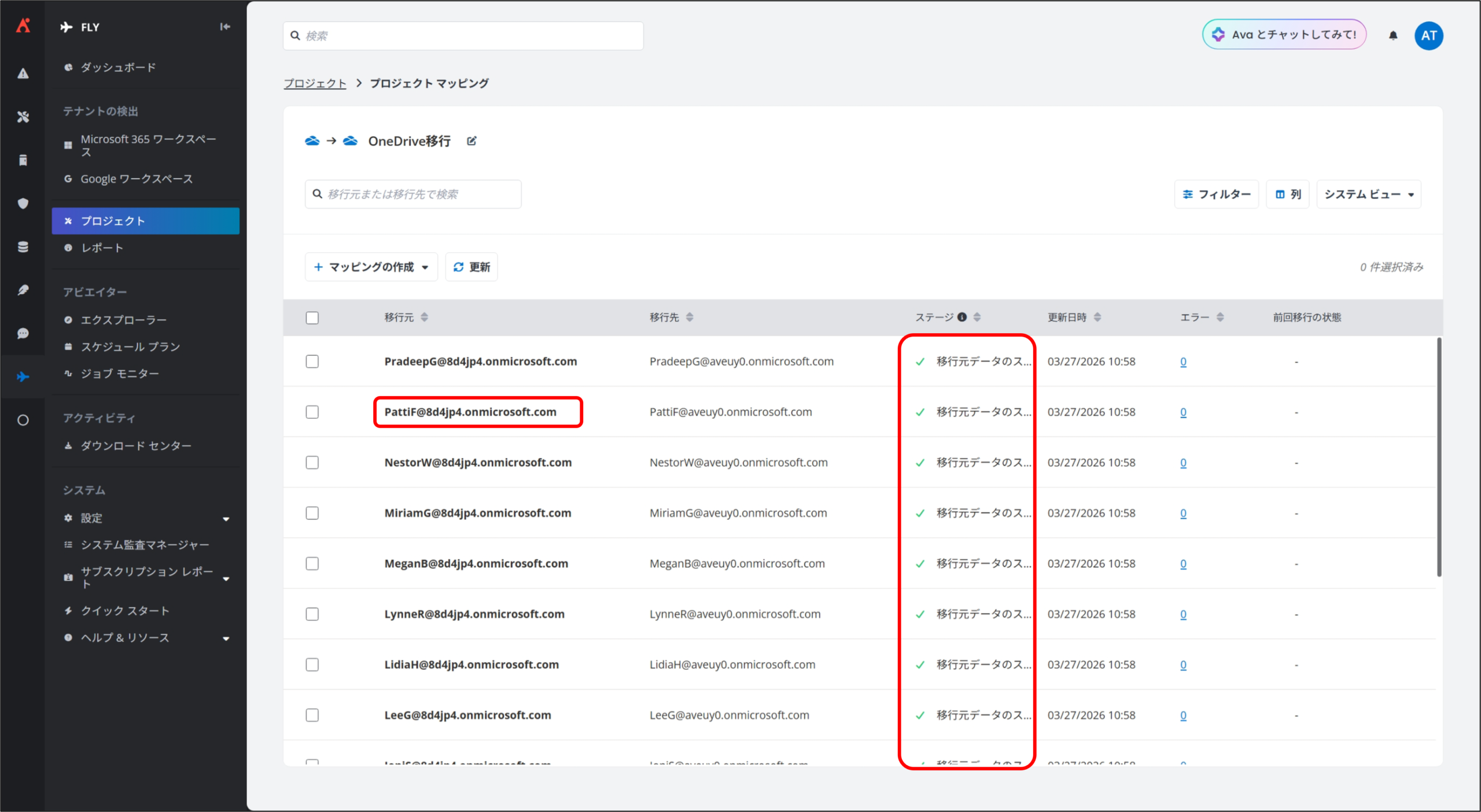This screenshot has width=1481, height=812.
Task: Open the AT user avatar
Action: coord(1428,36)
